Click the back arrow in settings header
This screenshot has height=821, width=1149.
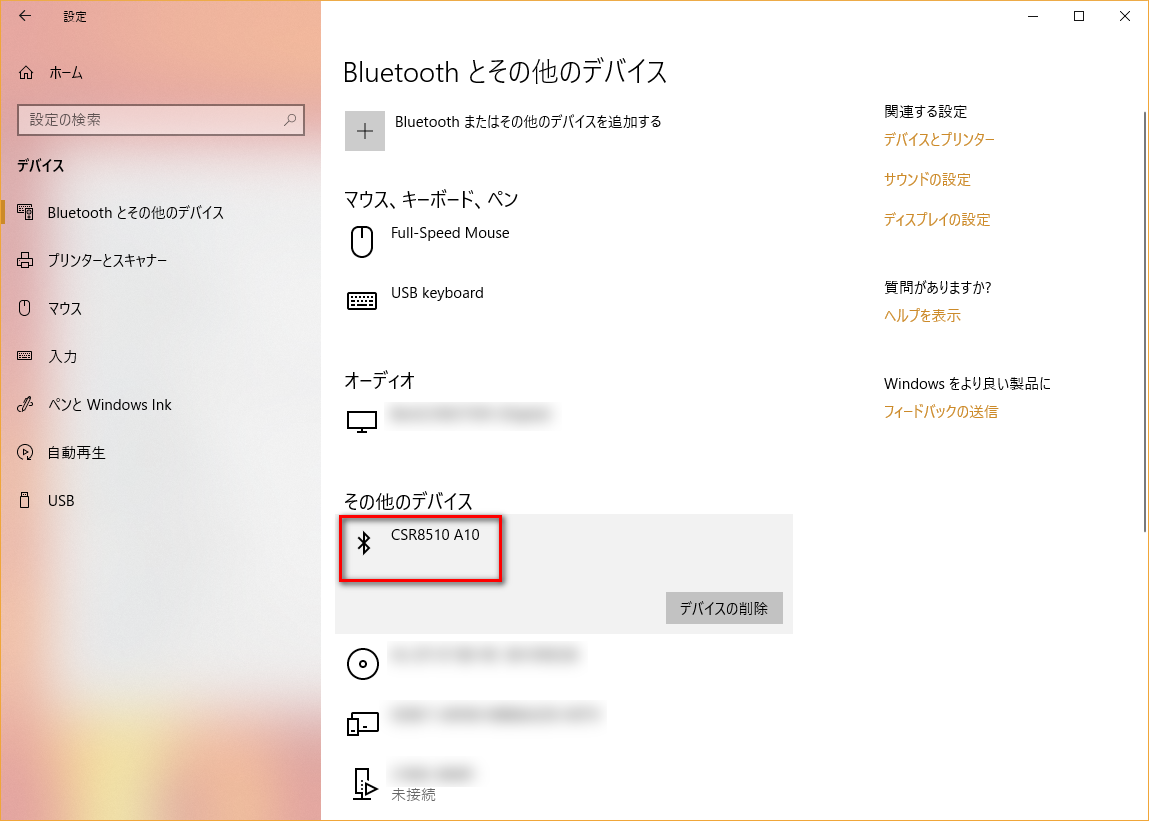(x=25, y=16)
